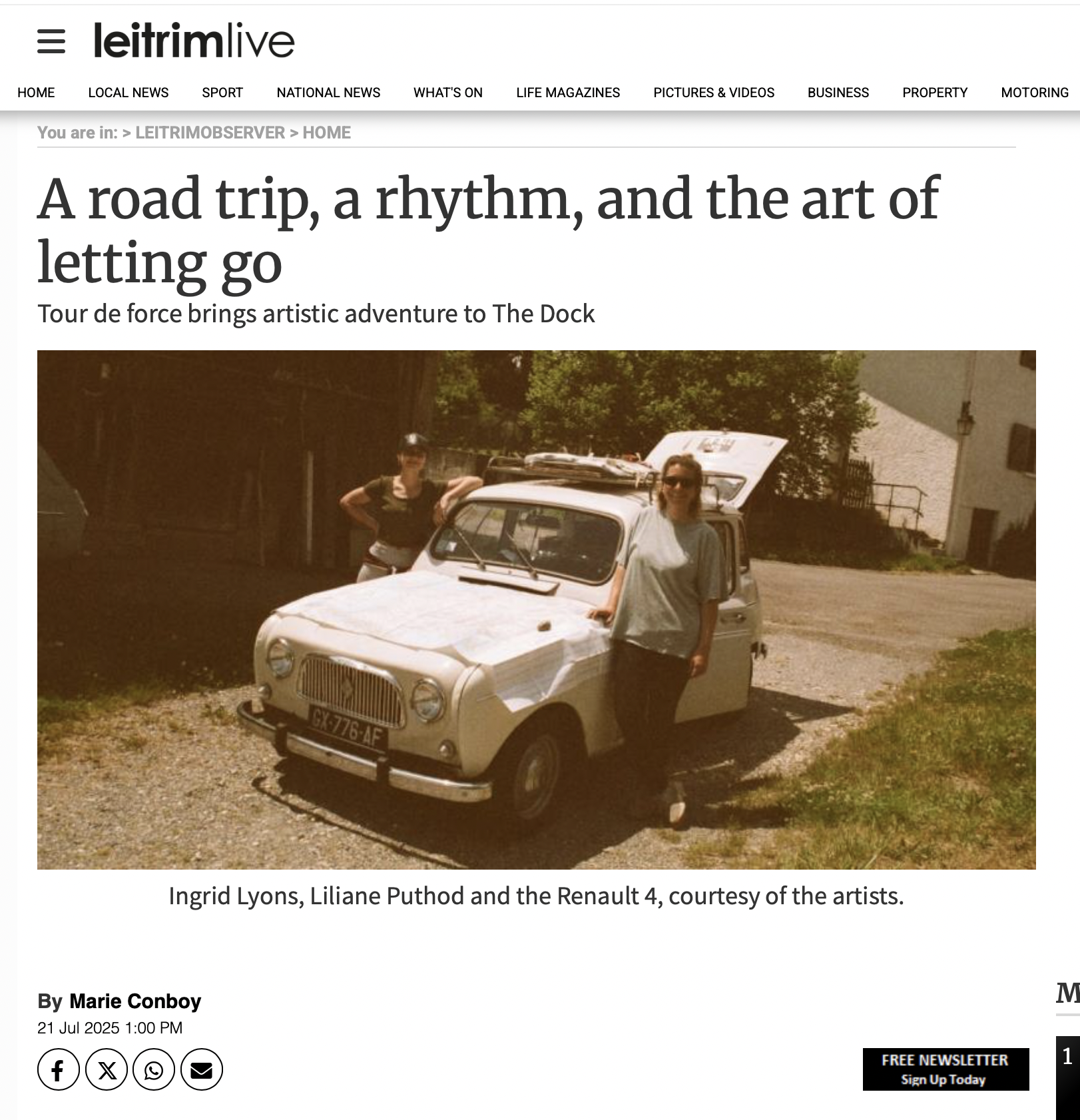
Task: Share article via WhatsApp
Action: [154, 1069]
